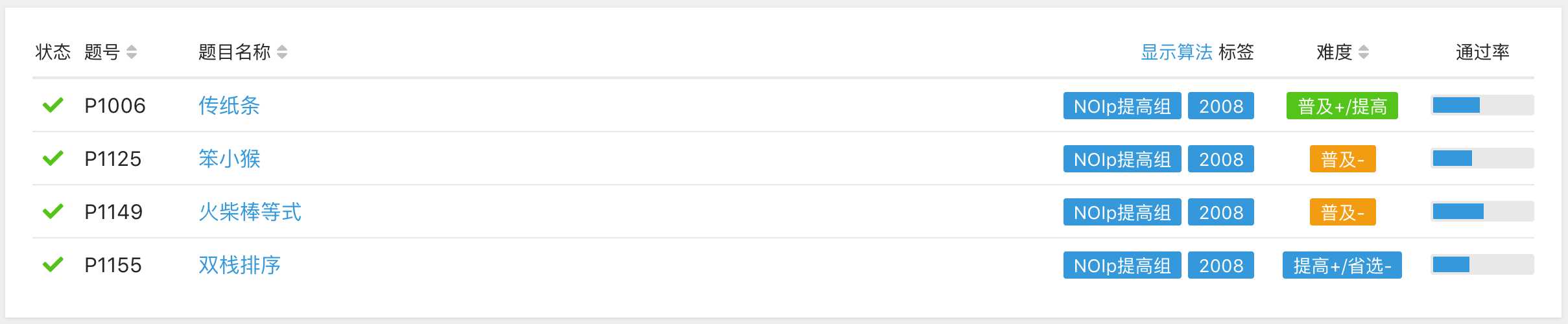Click the orange 普及- badge for 火柴棒等式

[1342, 212]
